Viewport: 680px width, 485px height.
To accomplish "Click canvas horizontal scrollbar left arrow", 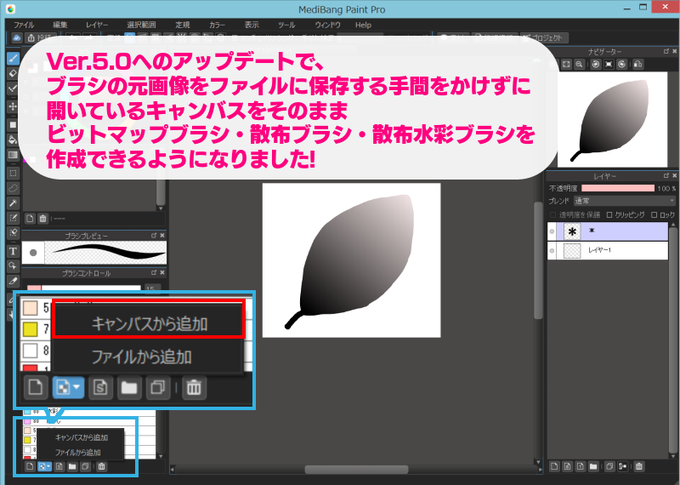I will 173,469.
